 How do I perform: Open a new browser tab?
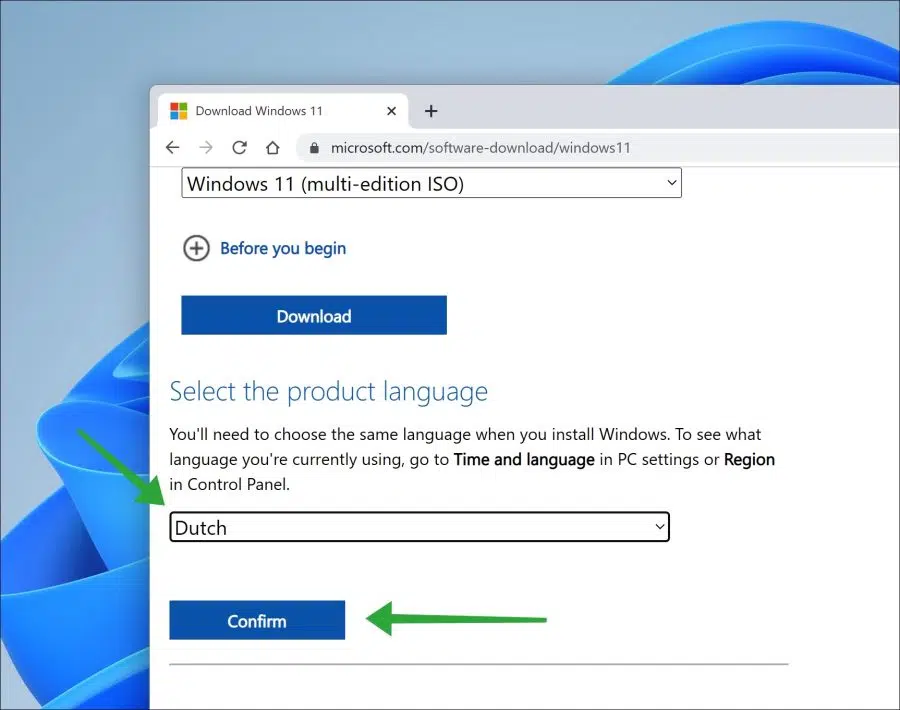[x=431, y=111]
